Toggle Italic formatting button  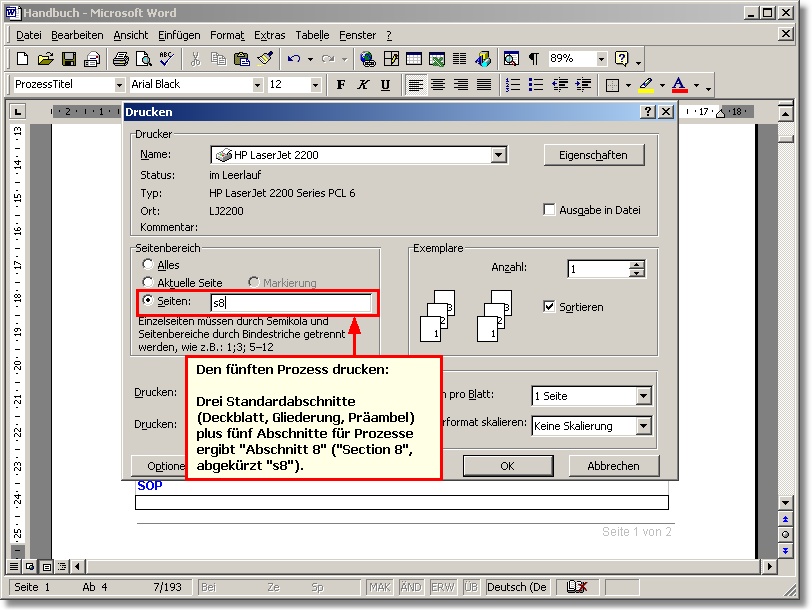coord(362,85)
